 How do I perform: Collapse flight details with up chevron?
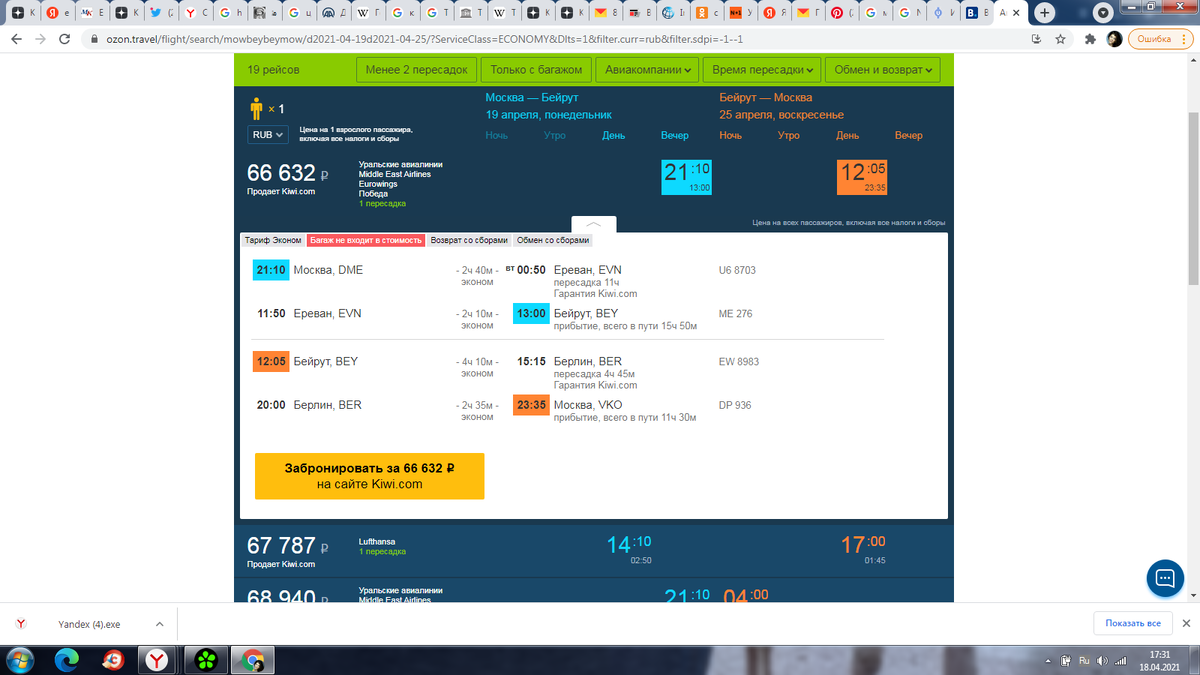(594, 225)
